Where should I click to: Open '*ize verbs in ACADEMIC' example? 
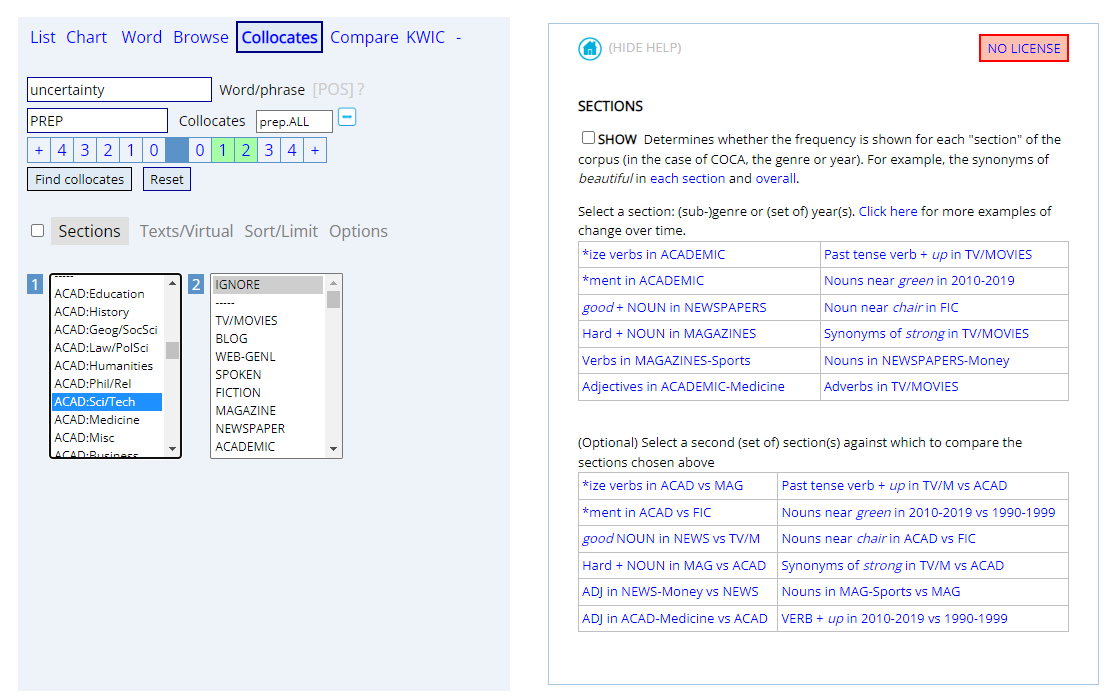coord(653,254)
